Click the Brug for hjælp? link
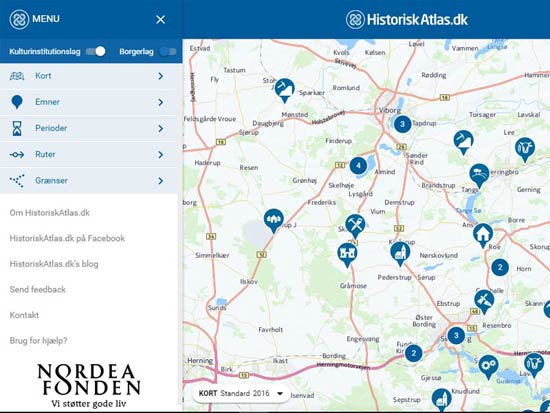Image resolution: width=550 pixels, height=413 pixels. (38, 341)
